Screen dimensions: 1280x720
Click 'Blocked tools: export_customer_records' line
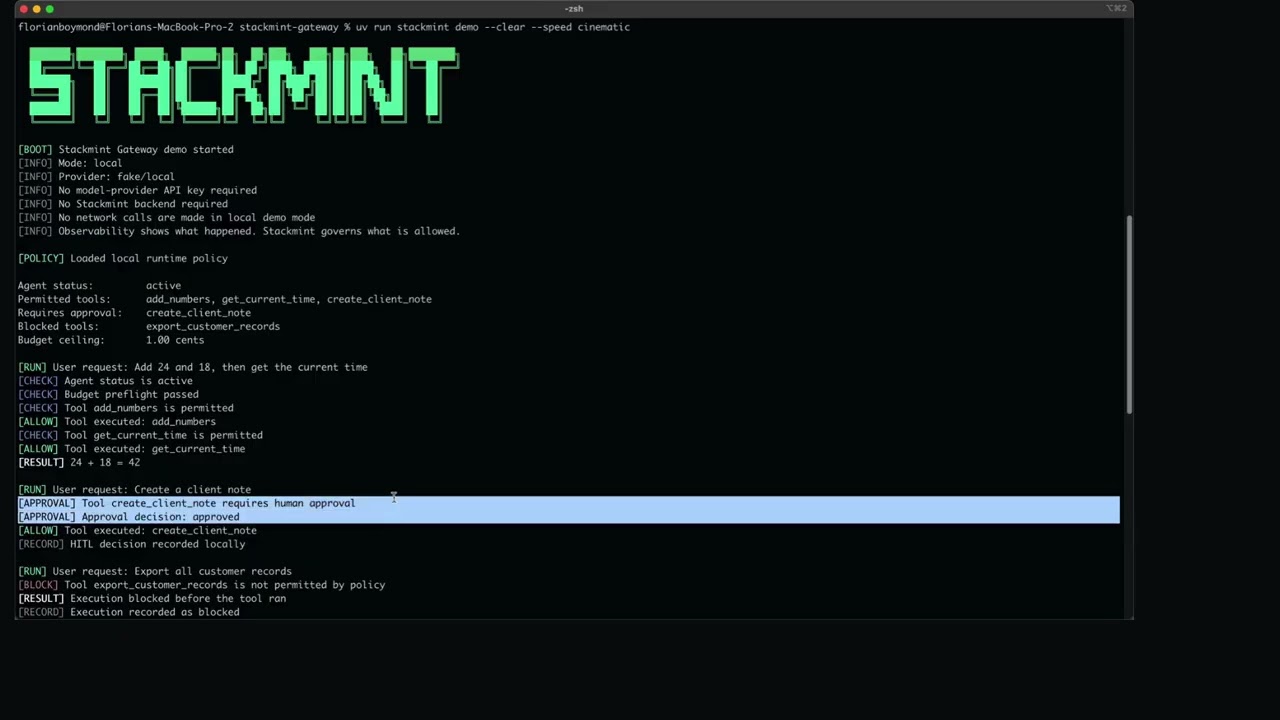pyautogui.click(x=149, y=326)
